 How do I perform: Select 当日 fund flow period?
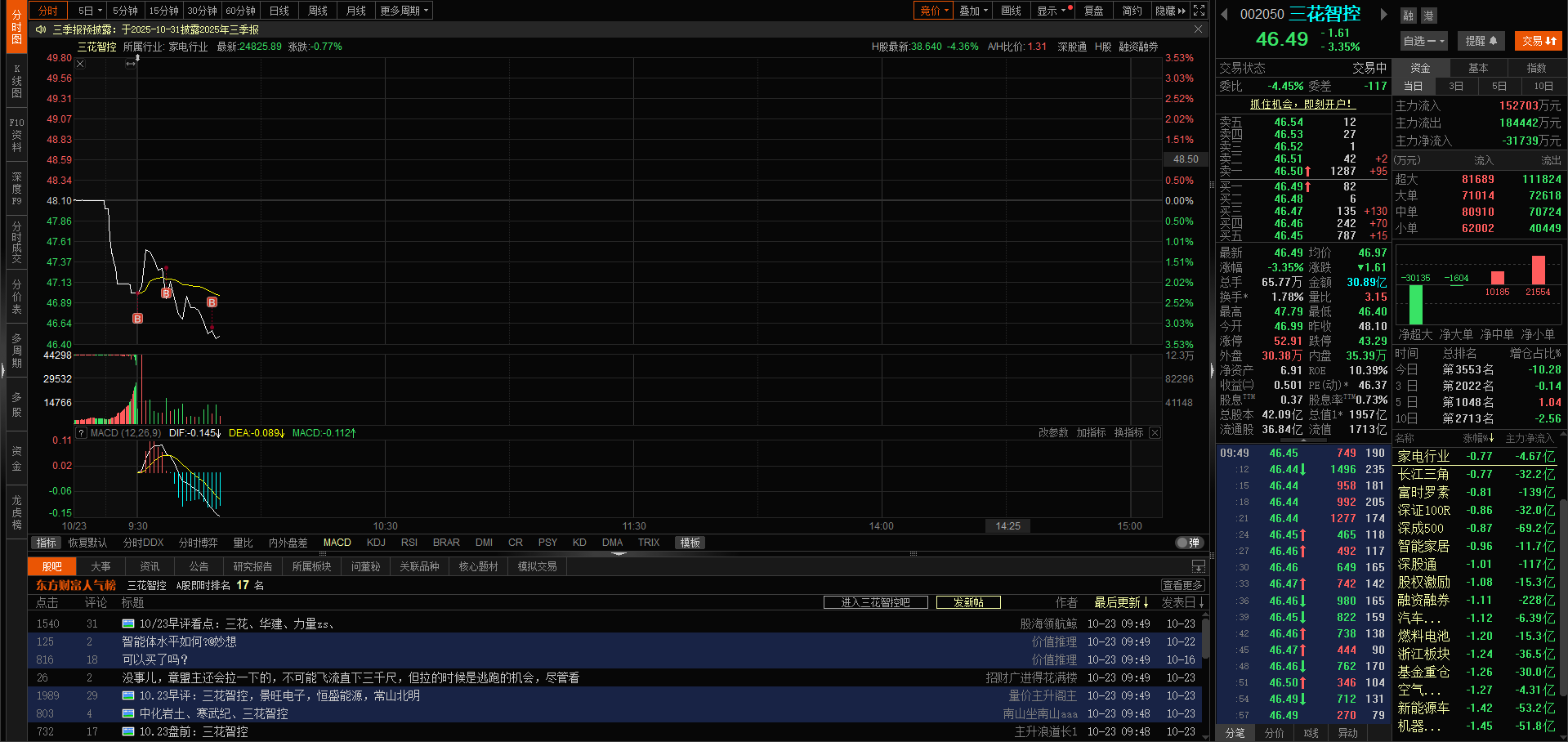(1414, 86)
